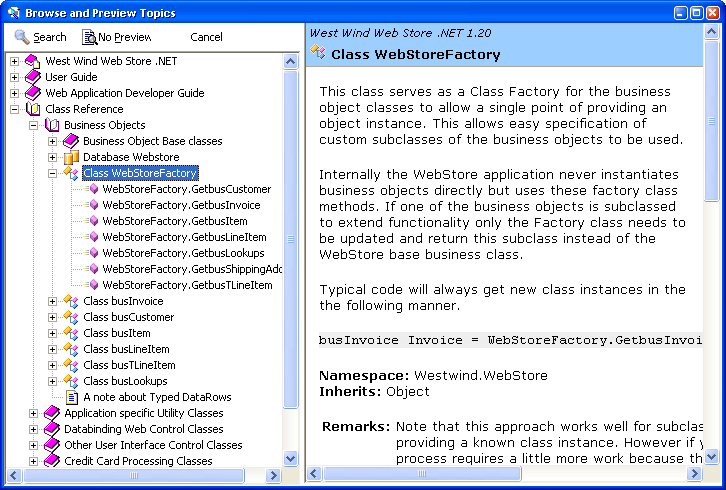Click the Cancel button
726x490 pixels.
(206, 37)
